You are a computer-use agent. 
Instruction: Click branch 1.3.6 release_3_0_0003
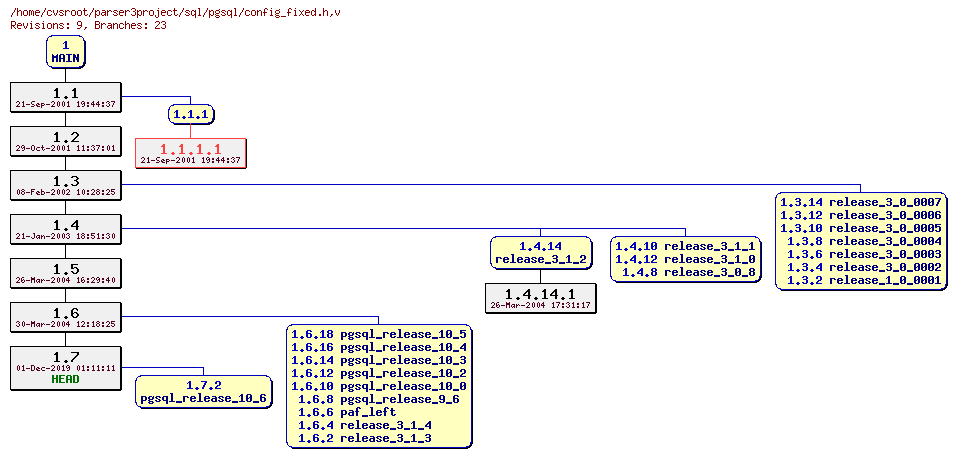pos(864,254)
